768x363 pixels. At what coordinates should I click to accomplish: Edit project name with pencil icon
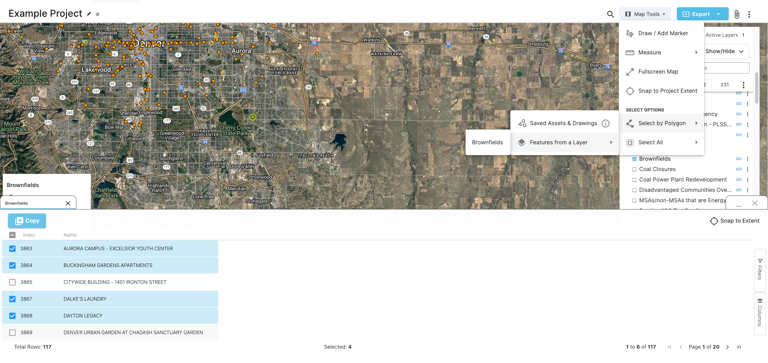89,14
